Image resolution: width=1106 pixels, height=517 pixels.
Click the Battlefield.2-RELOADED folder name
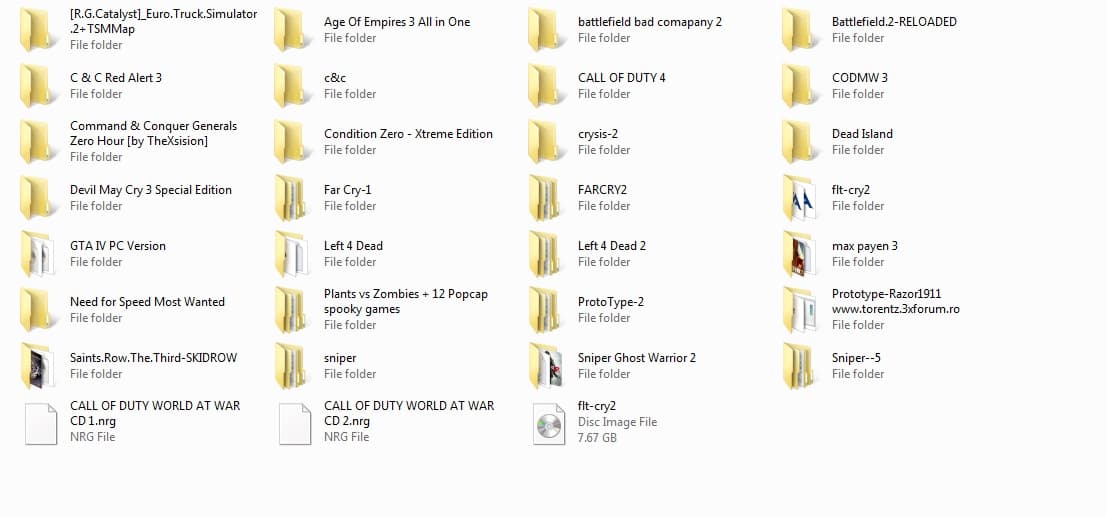[x=893, y=22]
